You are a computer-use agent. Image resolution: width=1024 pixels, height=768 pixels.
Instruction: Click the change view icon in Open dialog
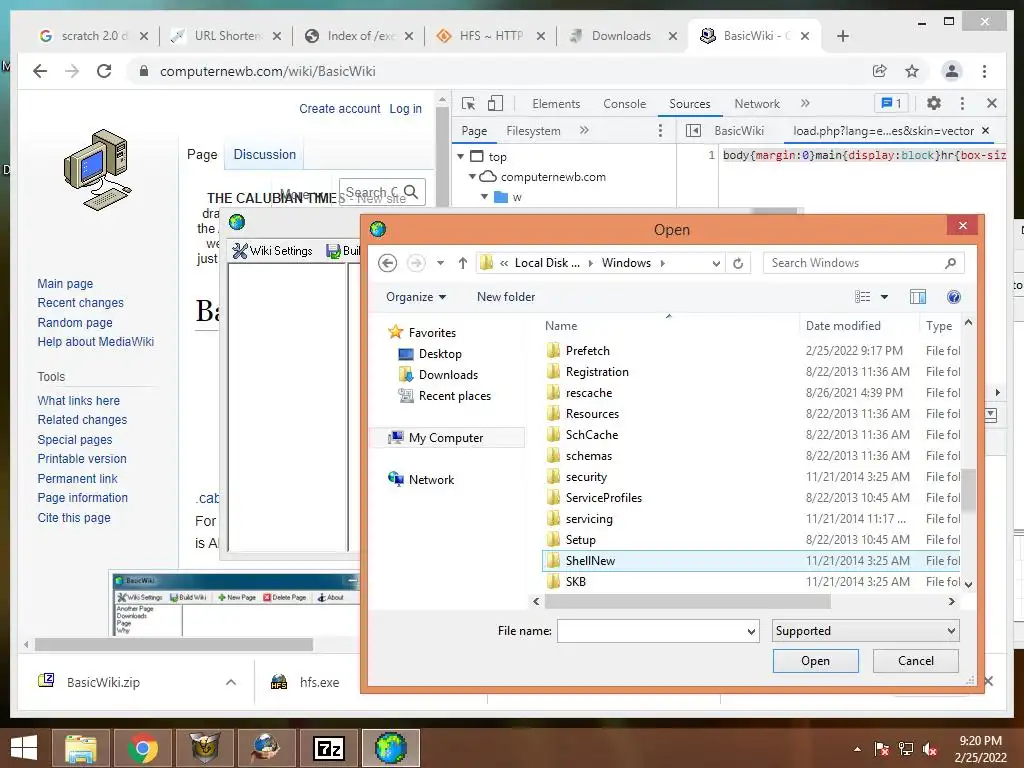click(862, 297)
